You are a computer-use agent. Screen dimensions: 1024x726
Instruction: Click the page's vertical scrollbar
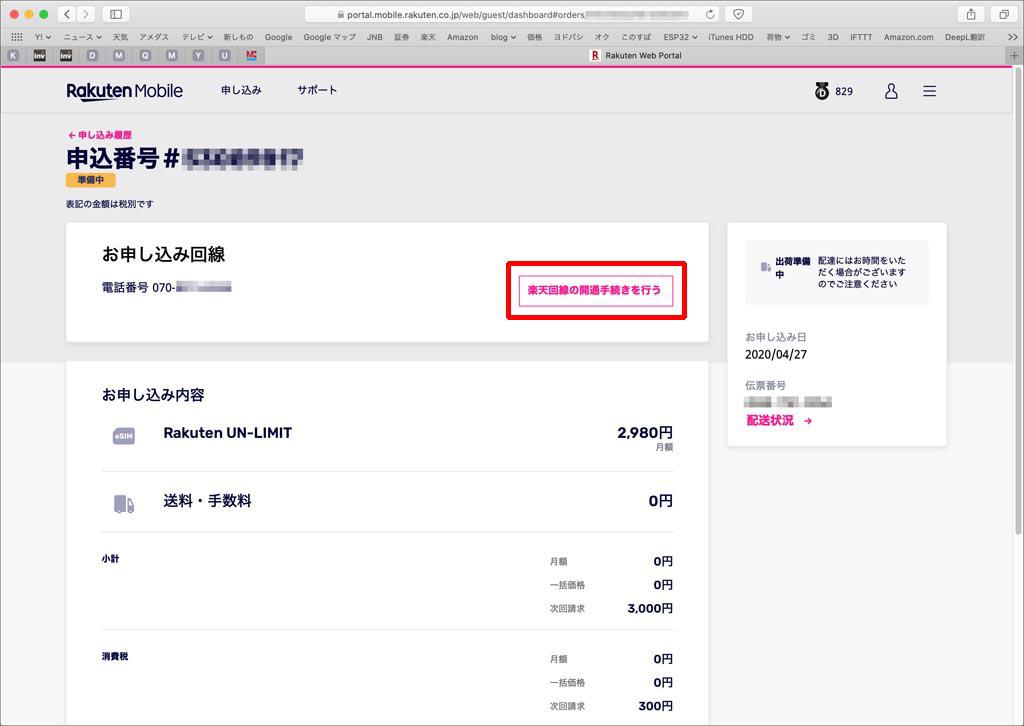click(x=1019, y=300)
